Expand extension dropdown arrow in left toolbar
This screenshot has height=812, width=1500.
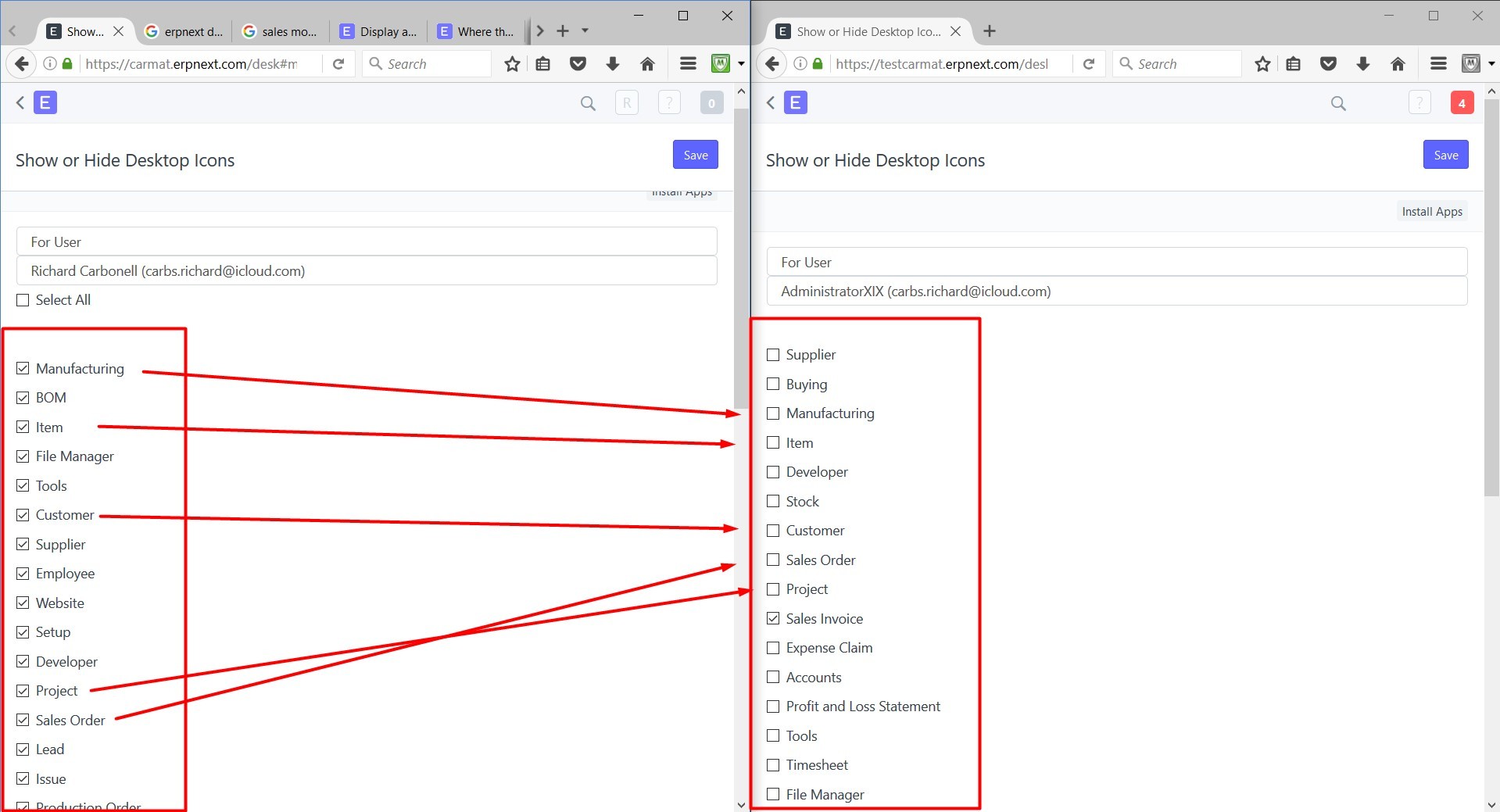click(x=741, y=64)
